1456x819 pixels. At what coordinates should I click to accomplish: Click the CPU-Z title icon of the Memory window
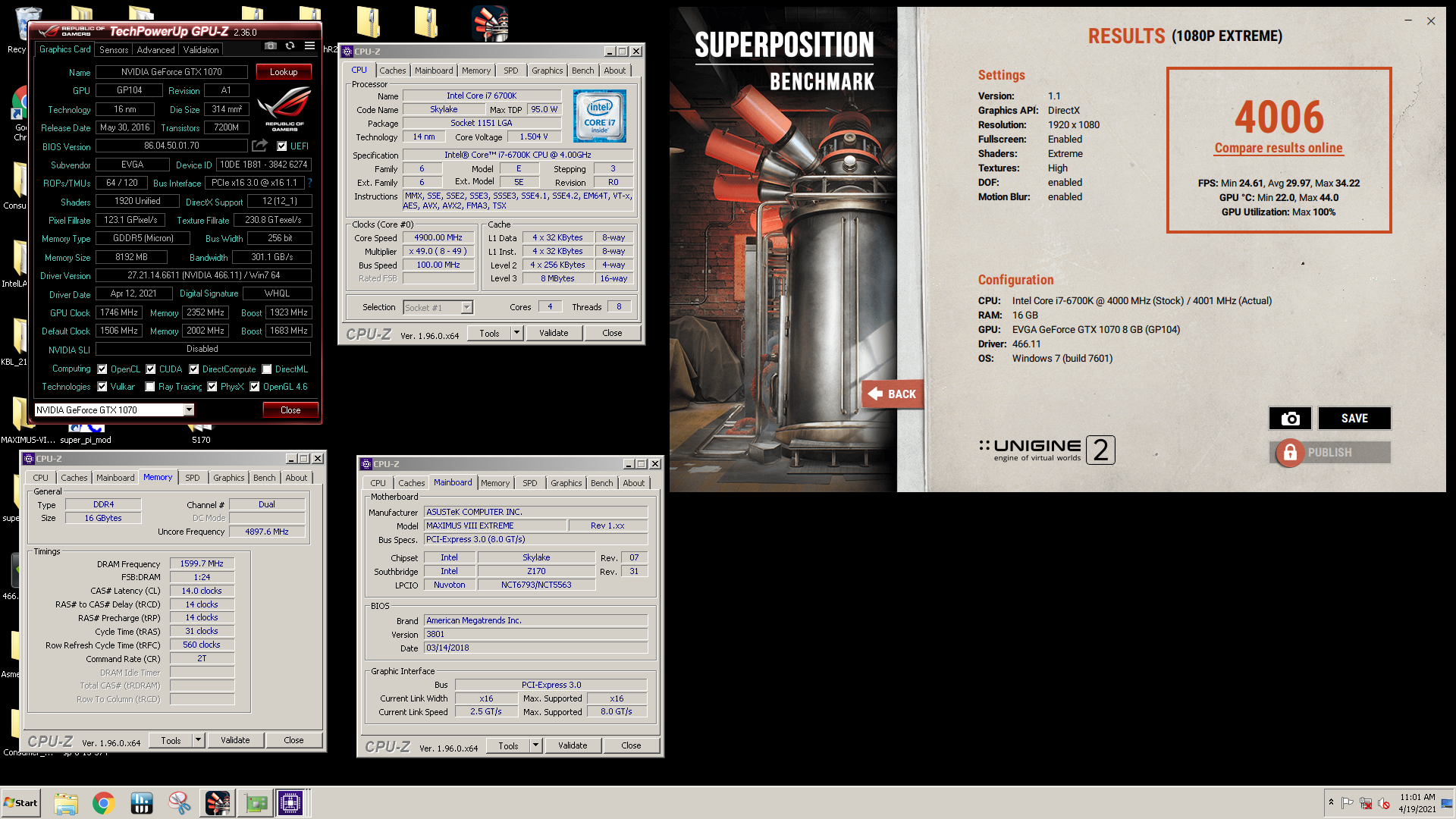[x=29, y=459]
